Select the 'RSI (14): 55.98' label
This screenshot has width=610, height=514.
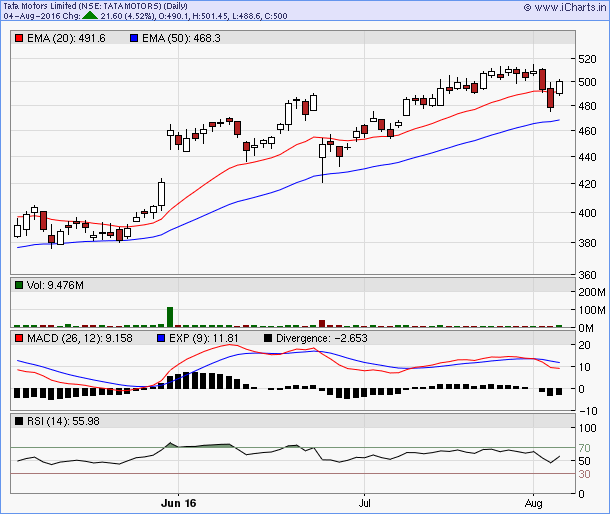point(63,421)
